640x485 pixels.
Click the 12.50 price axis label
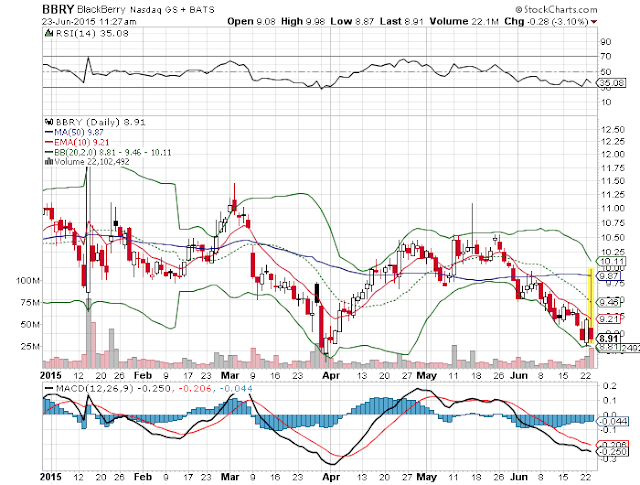pos(612,130)
